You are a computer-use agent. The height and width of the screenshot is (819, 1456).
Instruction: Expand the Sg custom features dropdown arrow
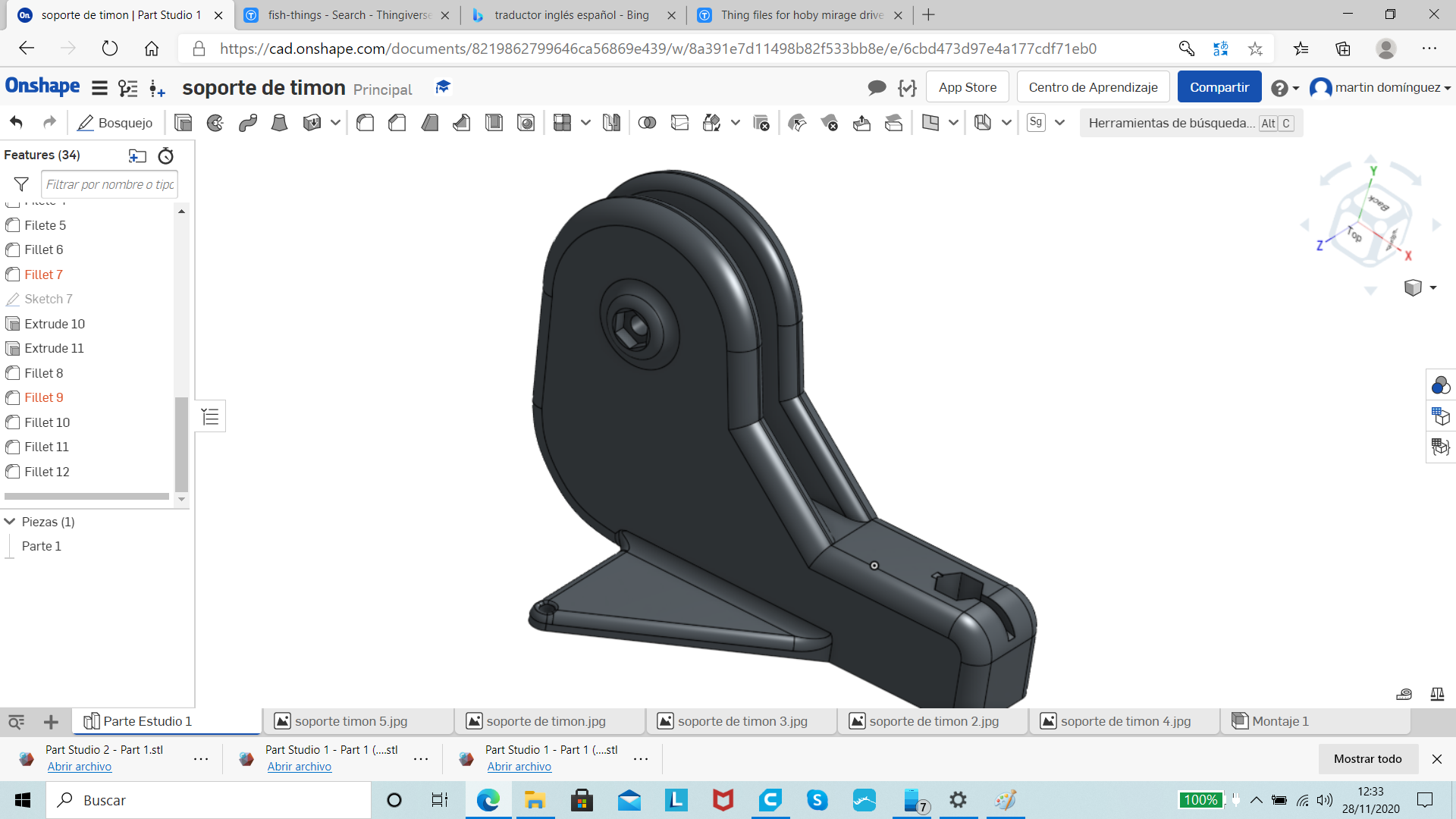coord(1059,123)
